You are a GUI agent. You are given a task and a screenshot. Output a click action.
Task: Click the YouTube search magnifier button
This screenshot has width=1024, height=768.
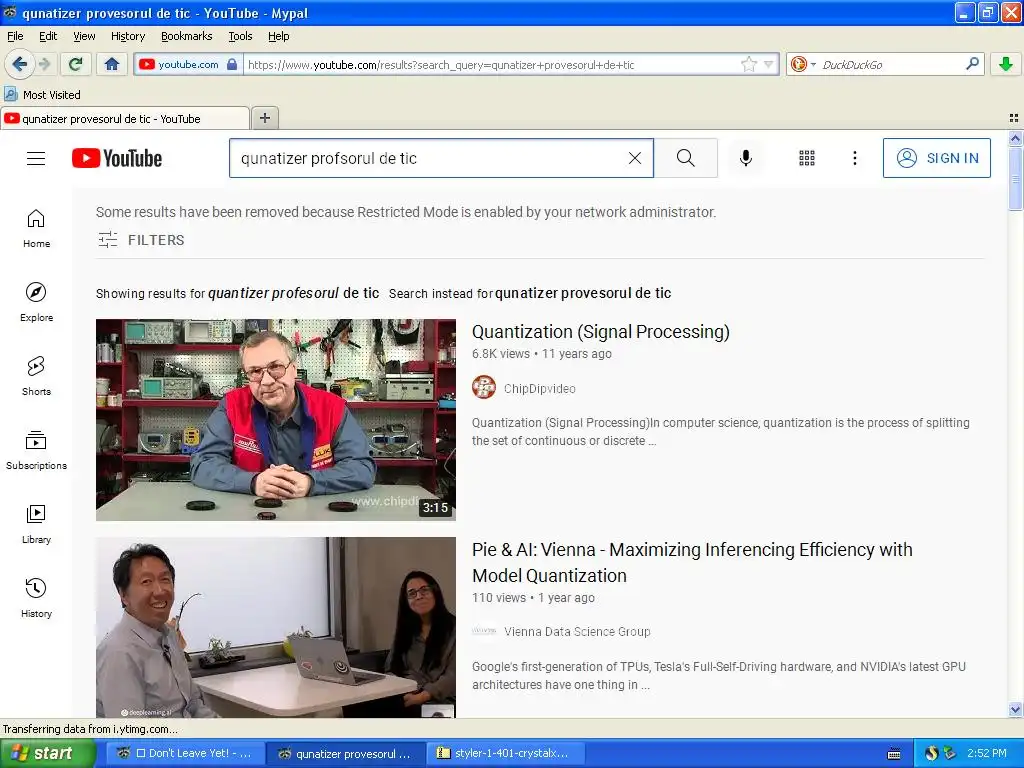point(686,158)
